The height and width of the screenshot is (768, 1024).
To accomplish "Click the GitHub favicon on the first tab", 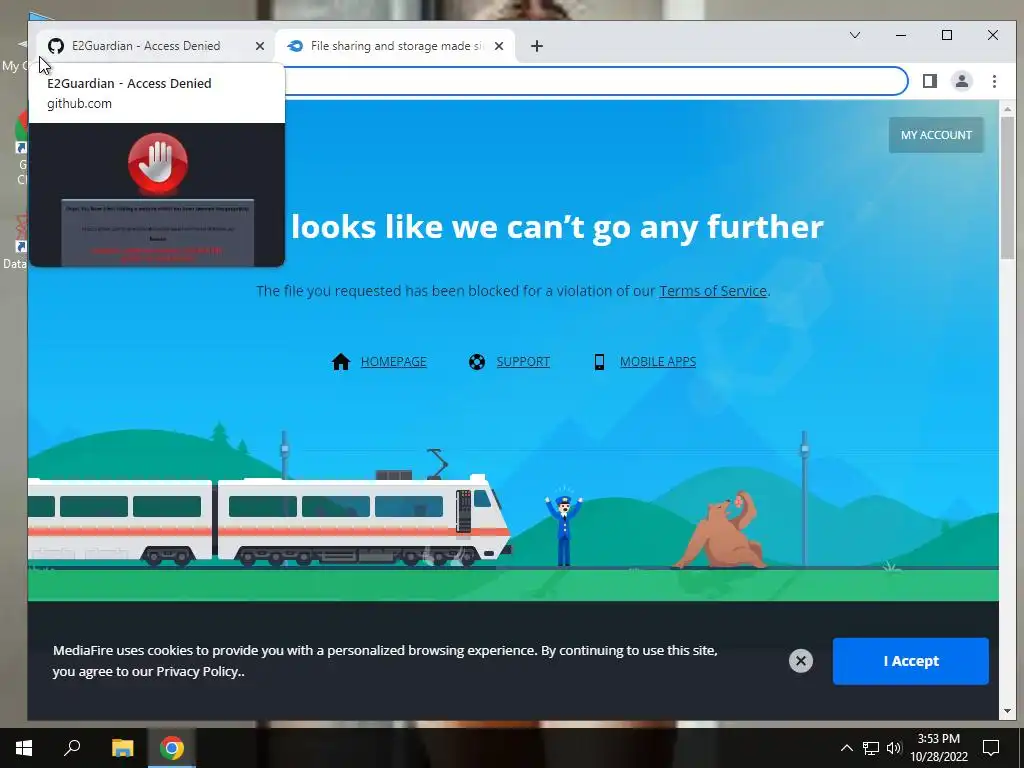I will [x=56, y=46].
